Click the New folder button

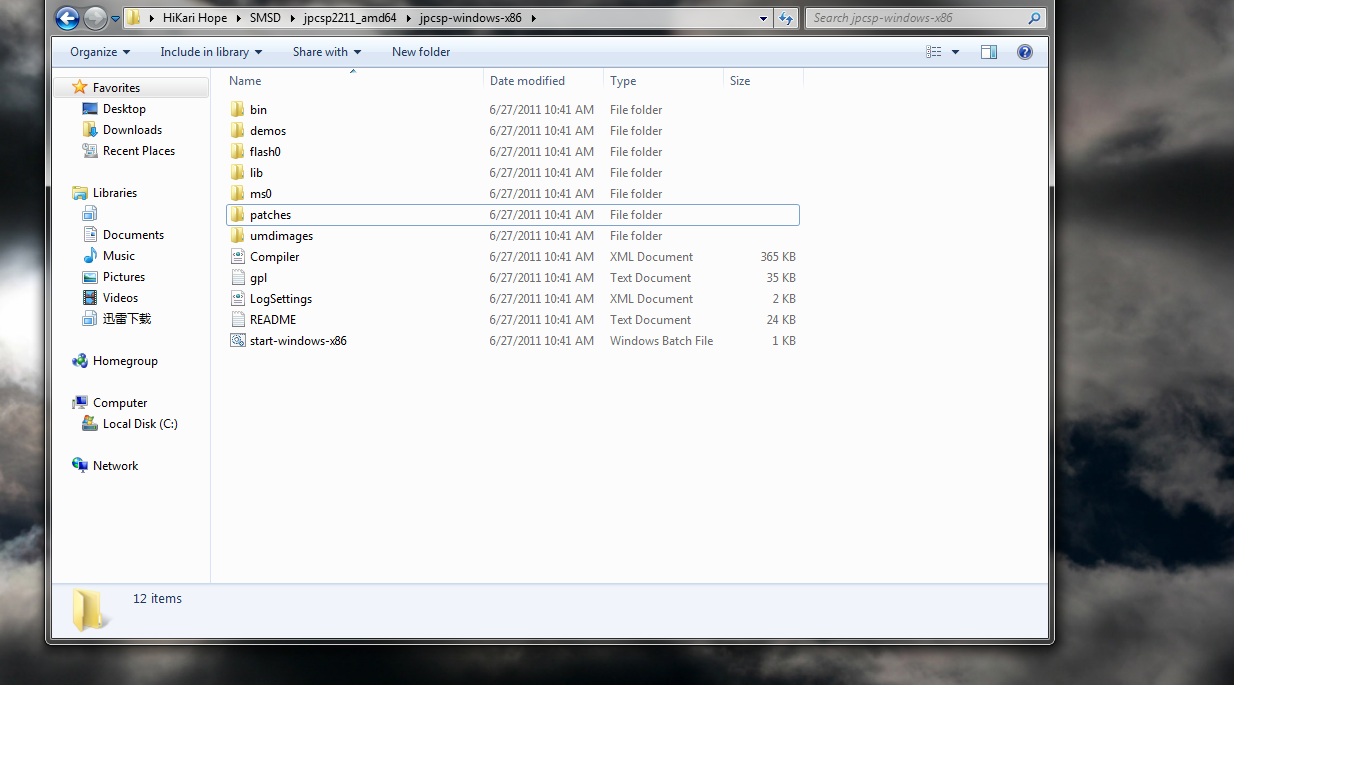coord(420,52)
